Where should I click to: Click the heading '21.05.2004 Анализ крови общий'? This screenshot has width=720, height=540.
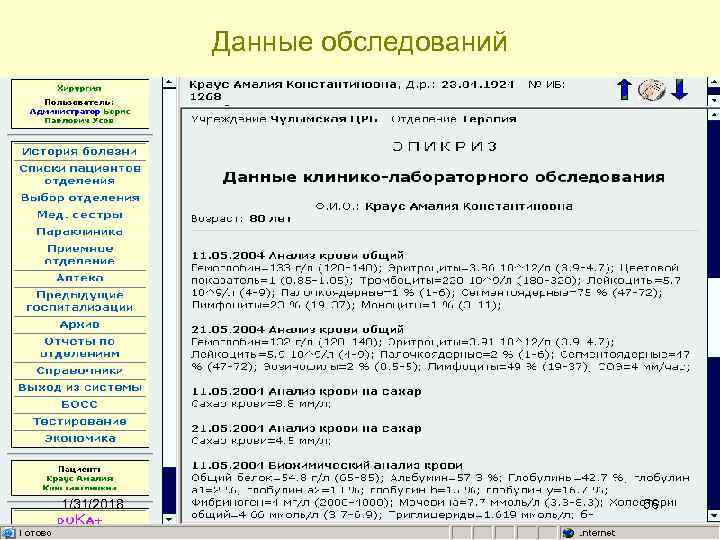tap(298, 329)
